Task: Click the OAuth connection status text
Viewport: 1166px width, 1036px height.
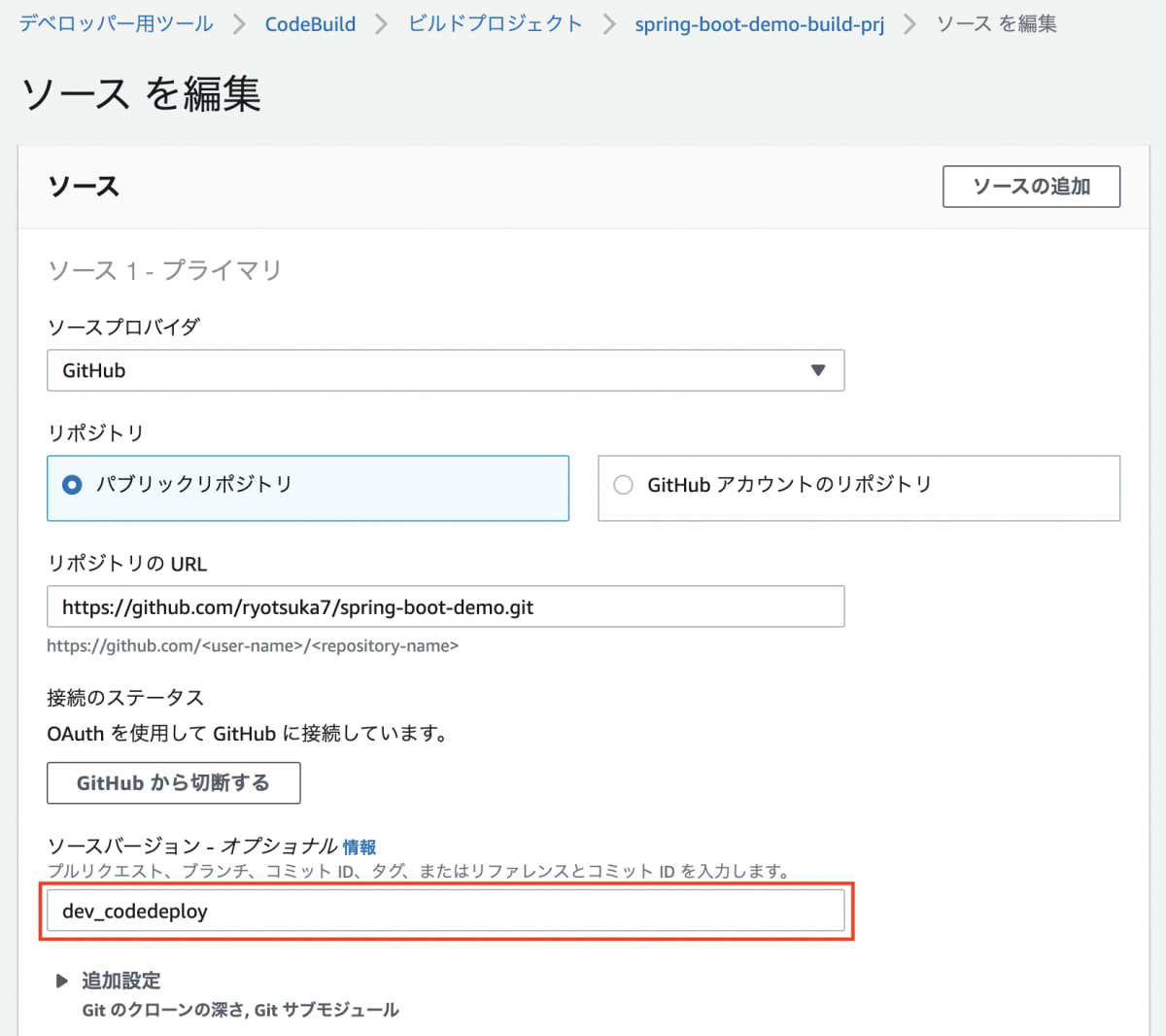Action: [x=248, y=734]
